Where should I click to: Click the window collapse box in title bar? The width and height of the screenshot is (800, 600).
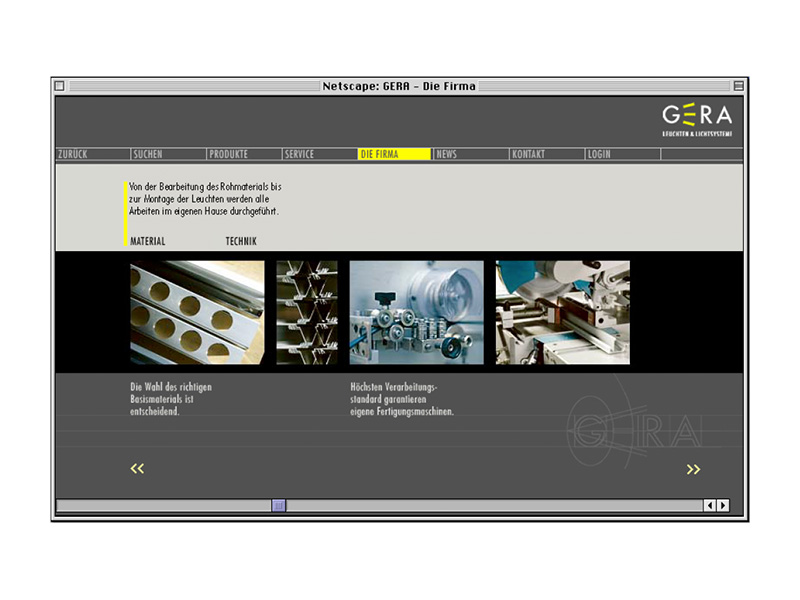tap(738, 86)
